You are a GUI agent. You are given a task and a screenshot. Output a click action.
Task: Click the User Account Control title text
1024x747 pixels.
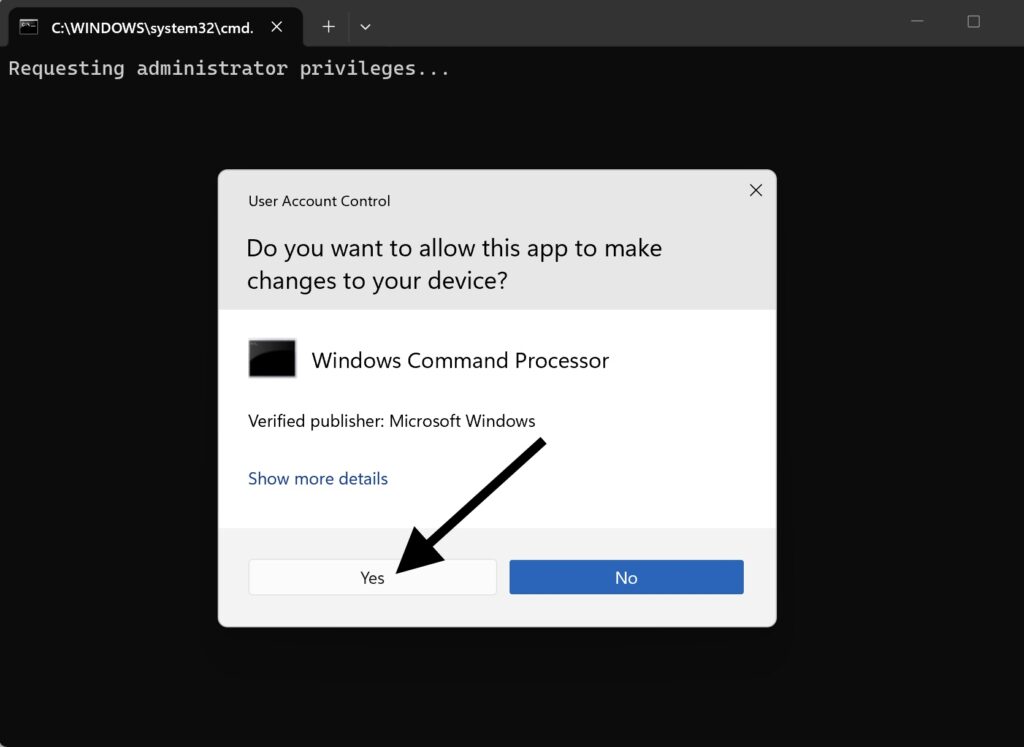point(319,201)
